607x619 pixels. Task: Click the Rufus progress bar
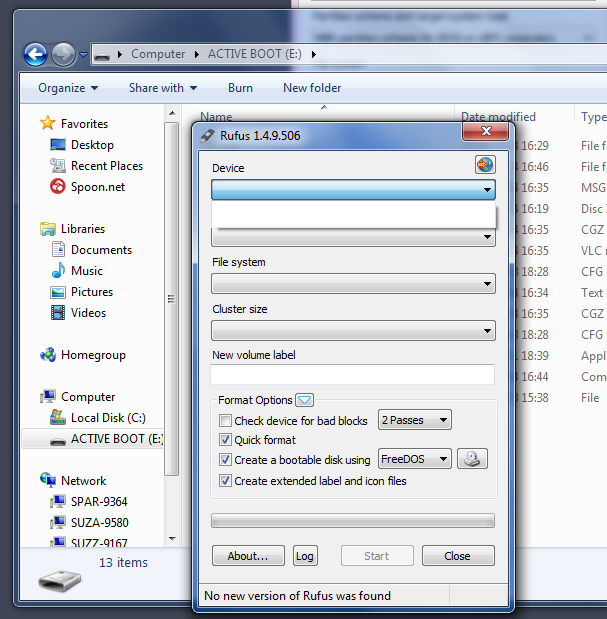click(353, 521)
